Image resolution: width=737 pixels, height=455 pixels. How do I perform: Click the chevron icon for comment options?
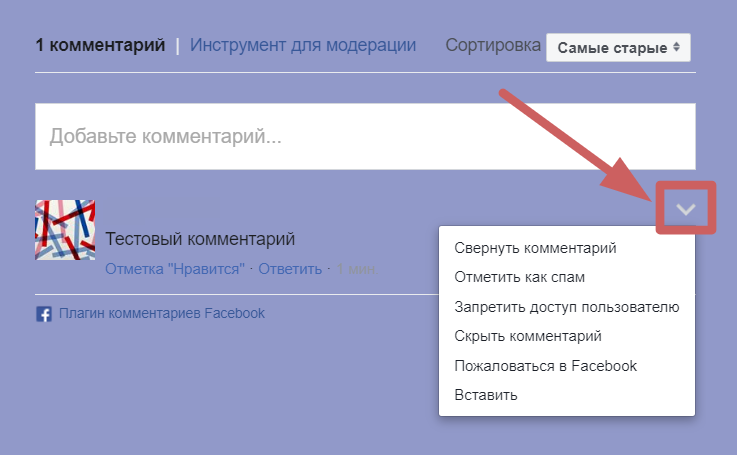pos(685,209)
